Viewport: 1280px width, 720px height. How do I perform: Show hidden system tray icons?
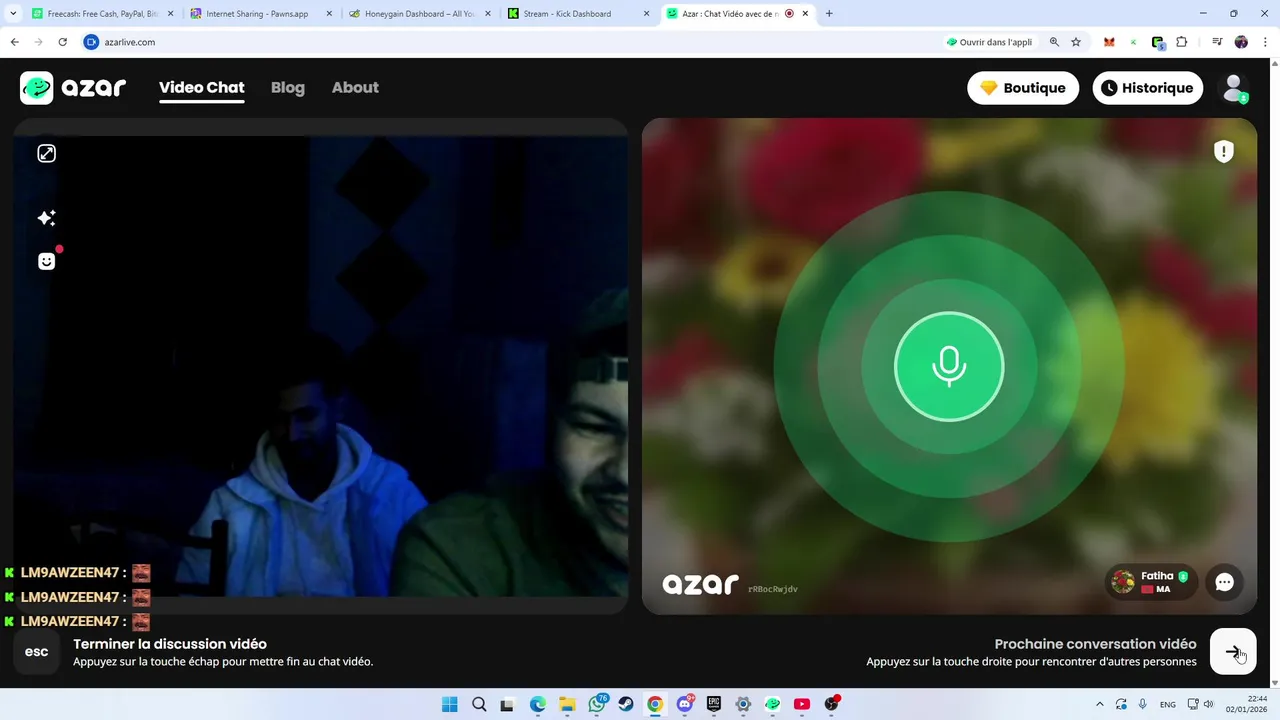(x=1100, y=704)
